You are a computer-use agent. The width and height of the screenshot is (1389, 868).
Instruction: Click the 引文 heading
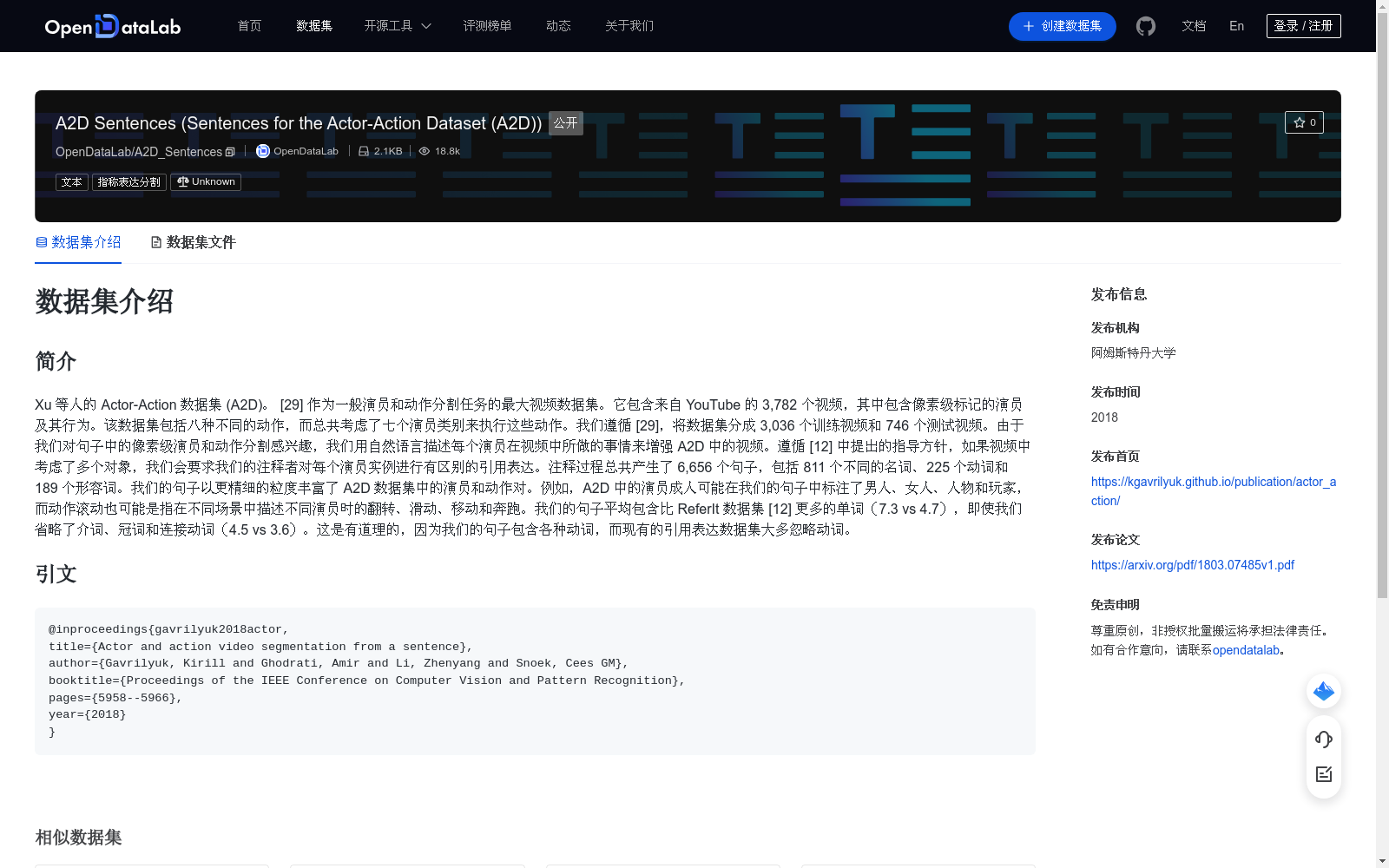[56, 574]
